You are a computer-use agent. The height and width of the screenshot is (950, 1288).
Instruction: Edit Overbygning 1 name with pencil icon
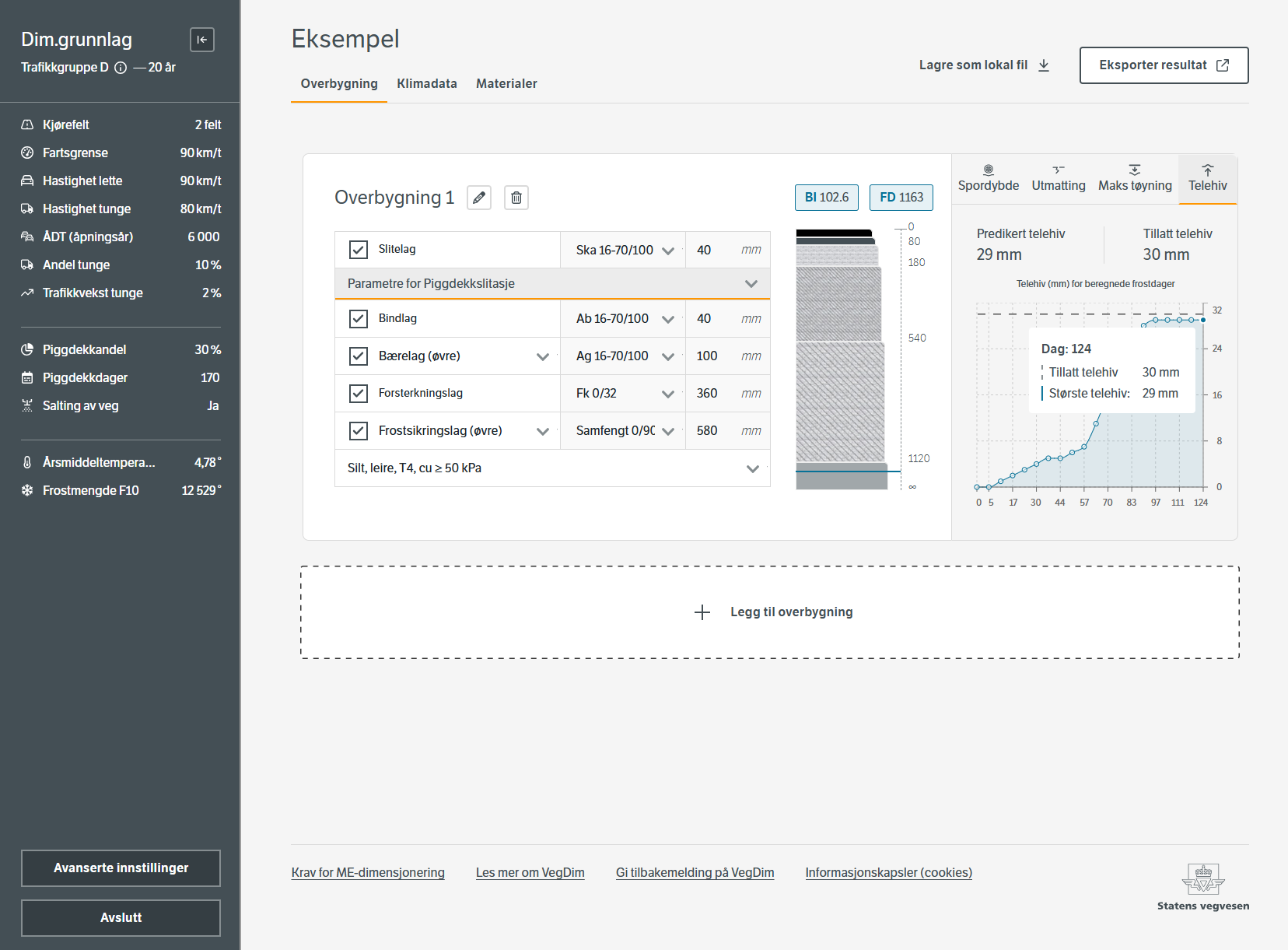pos(479,198)
